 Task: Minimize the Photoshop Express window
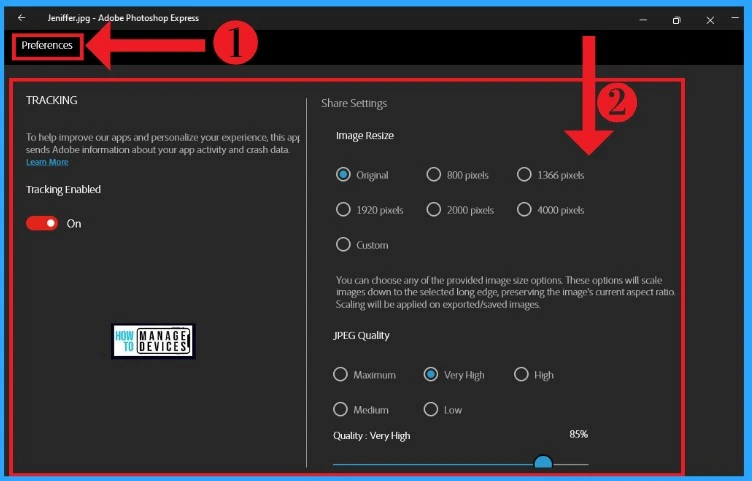coord(644,20)
